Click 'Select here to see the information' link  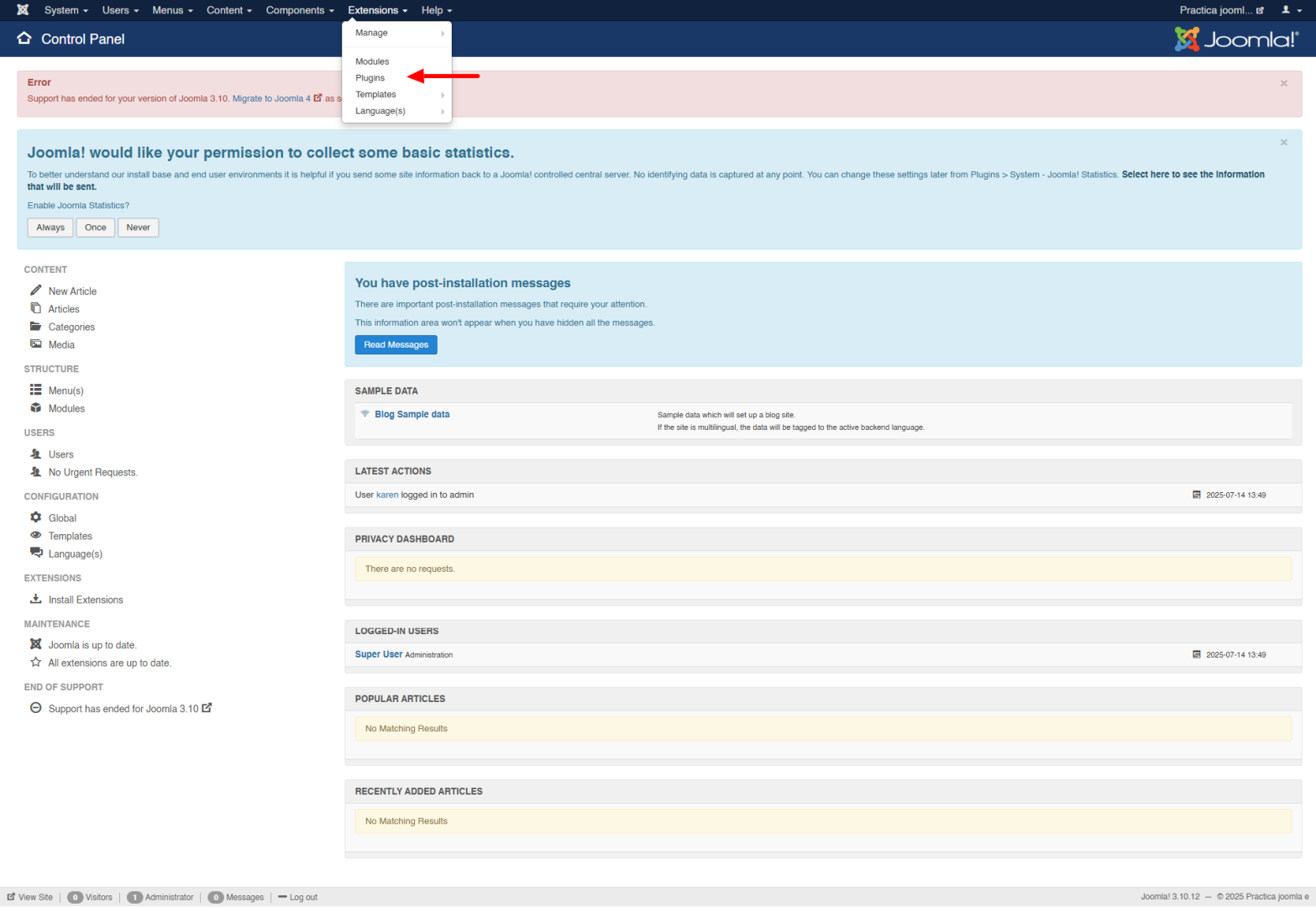click(1193, 175)
